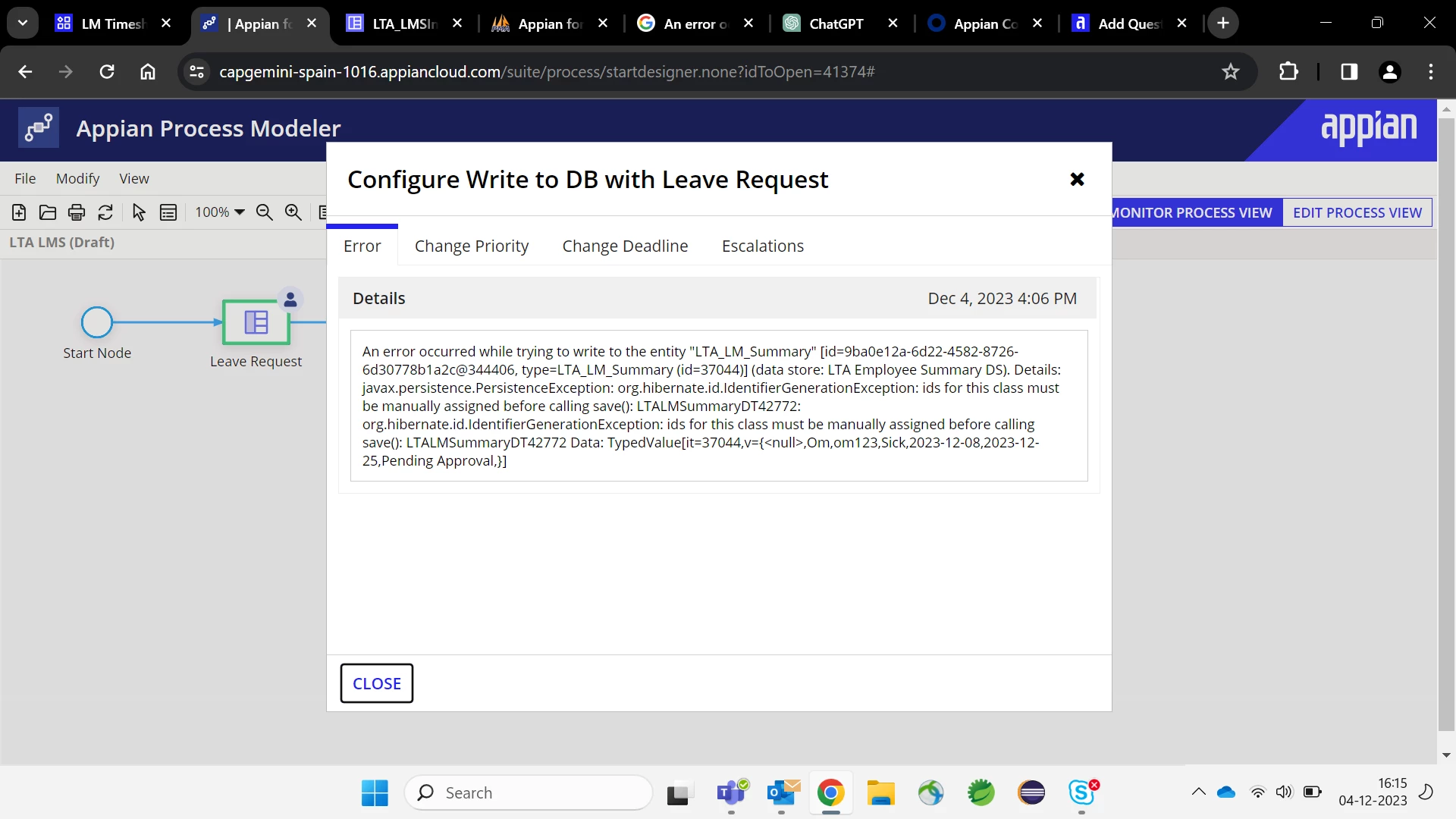Click the user assignment badge on Leave Request
The width and height of the screenshot is (1456, 819).
(290, 300)
